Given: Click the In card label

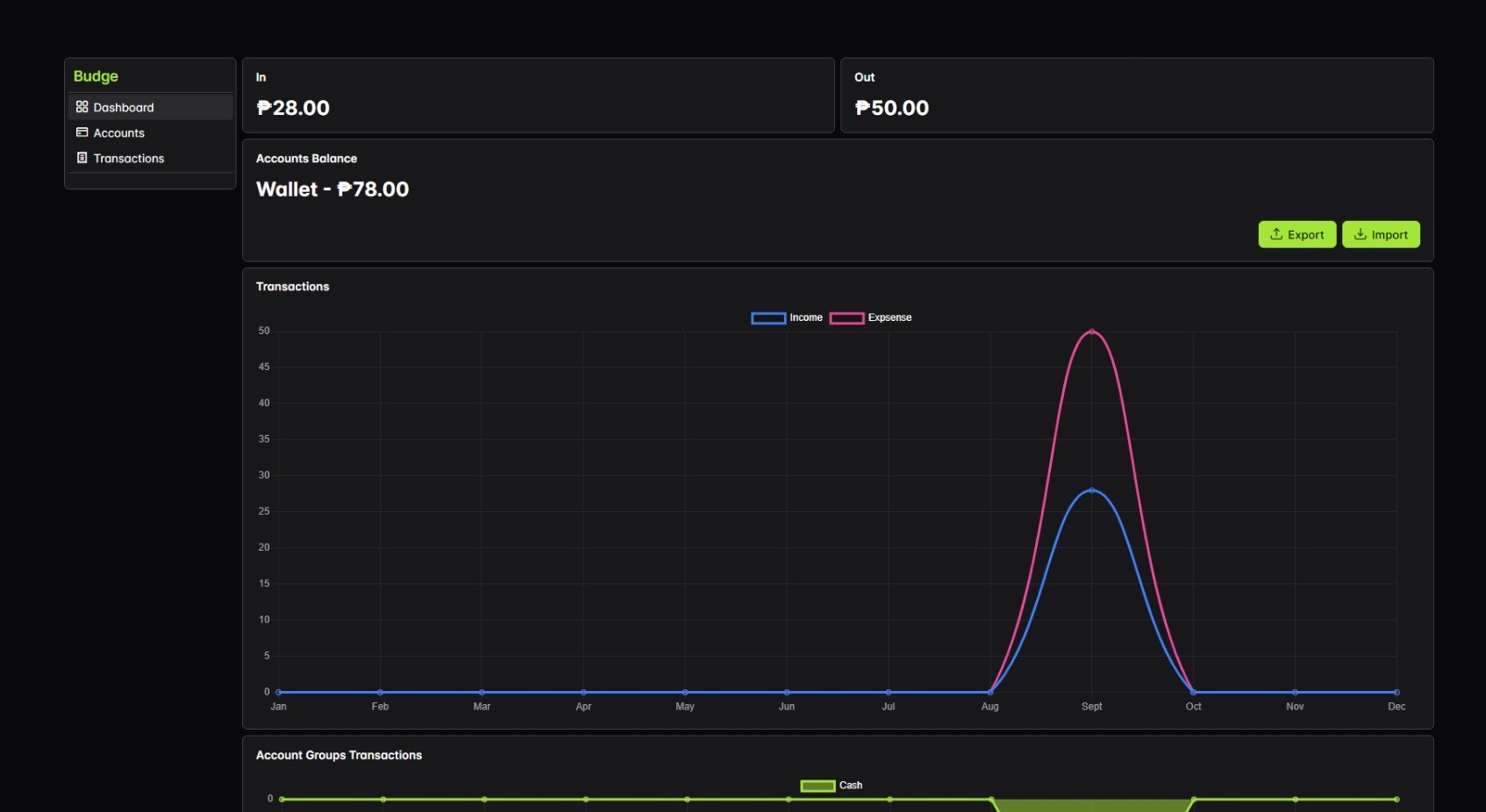Looking at the screenshot, I should pyautogui.click(x=261, y=77).
